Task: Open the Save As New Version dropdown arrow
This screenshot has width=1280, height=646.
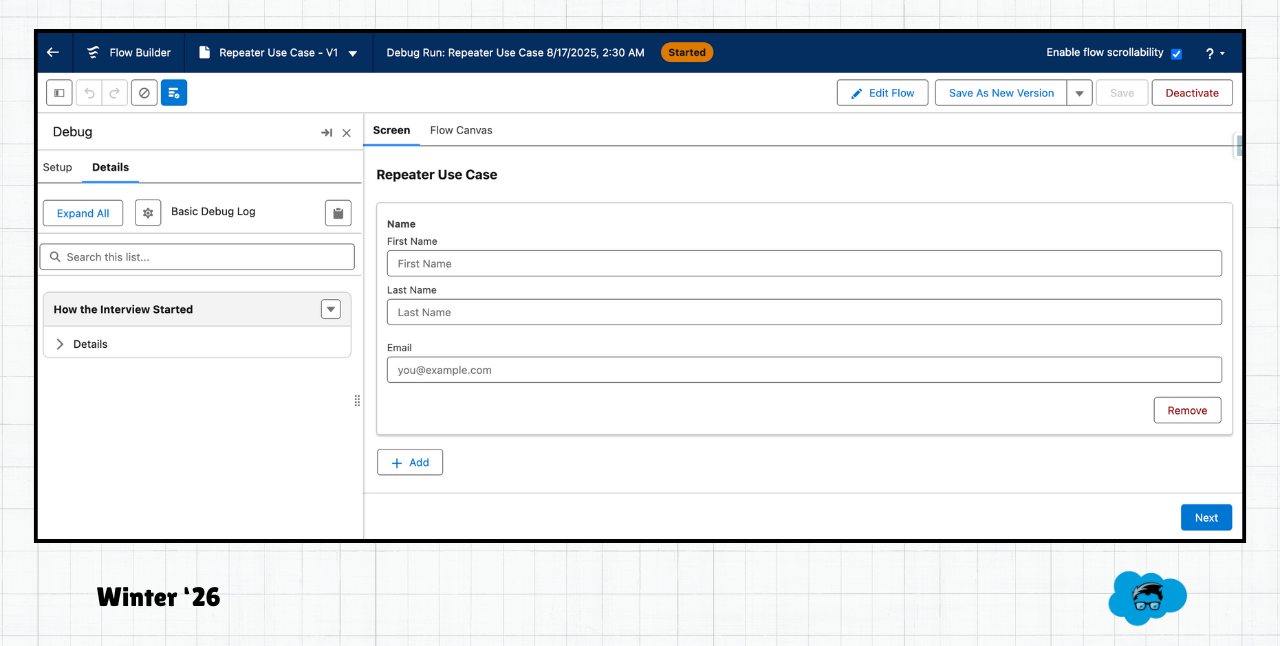Action: (1079, 93)
